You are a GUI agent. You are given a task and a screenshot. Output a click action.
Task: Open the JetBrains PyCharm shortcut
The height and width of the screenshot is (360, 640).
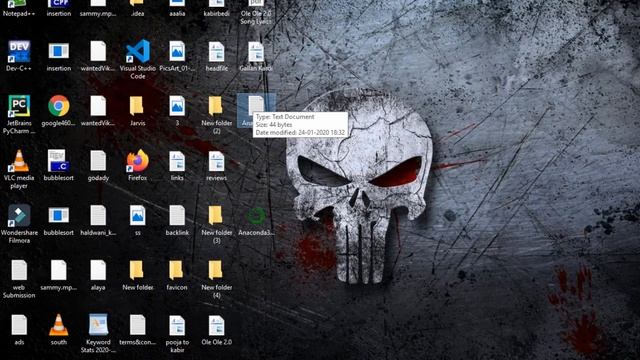click(x=19, y=114)
